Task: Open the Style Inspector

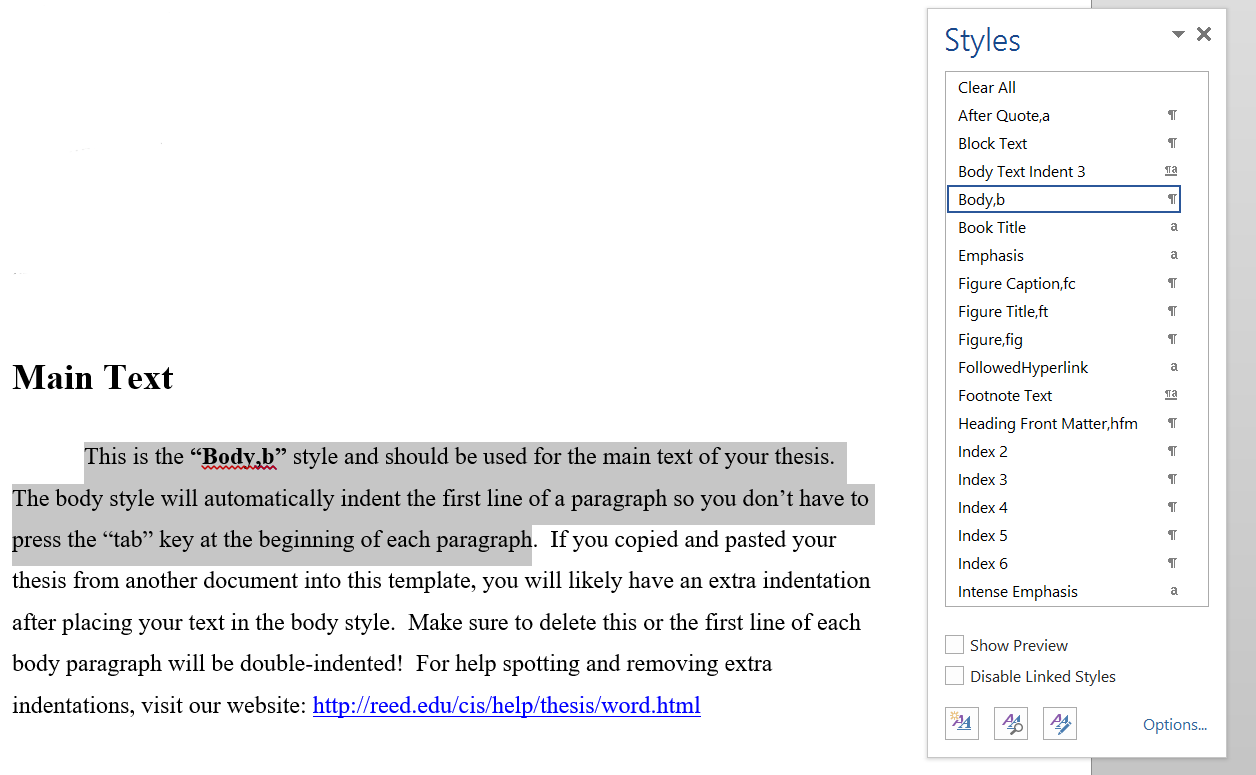Action: coord(1010,723)
